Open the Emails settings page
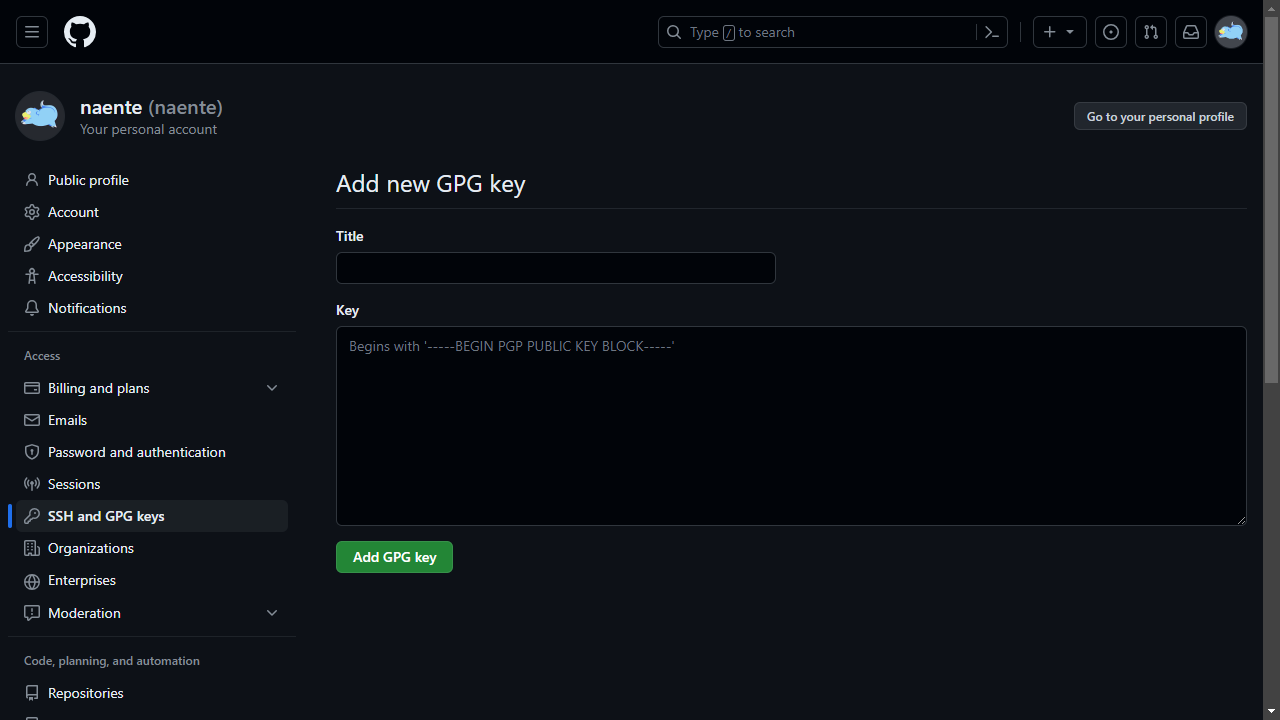This screenshot has width=1280, height=720. (x=66, y=420)
